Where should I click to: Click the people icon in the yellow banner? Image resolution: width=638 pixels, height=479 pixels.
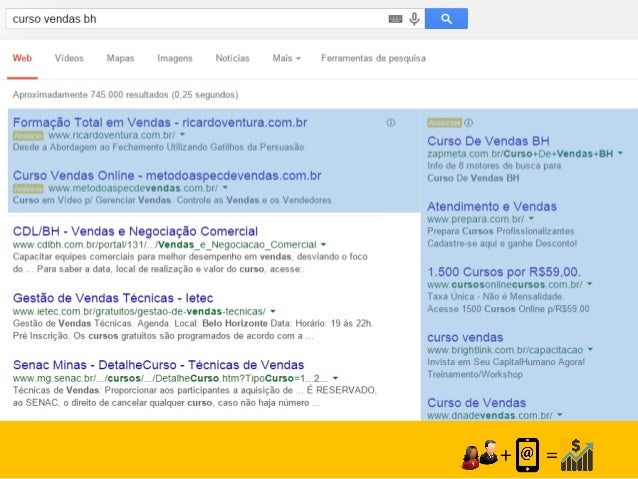(480, 455)
